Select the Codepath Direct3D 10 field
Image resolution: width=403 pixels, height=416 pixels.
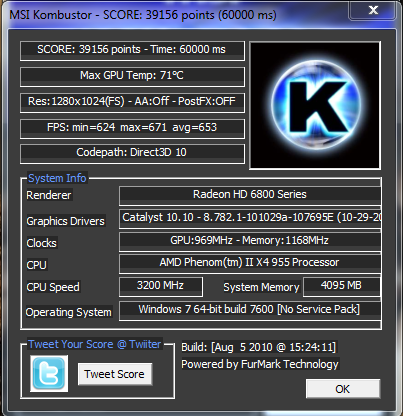coord(132,154)
